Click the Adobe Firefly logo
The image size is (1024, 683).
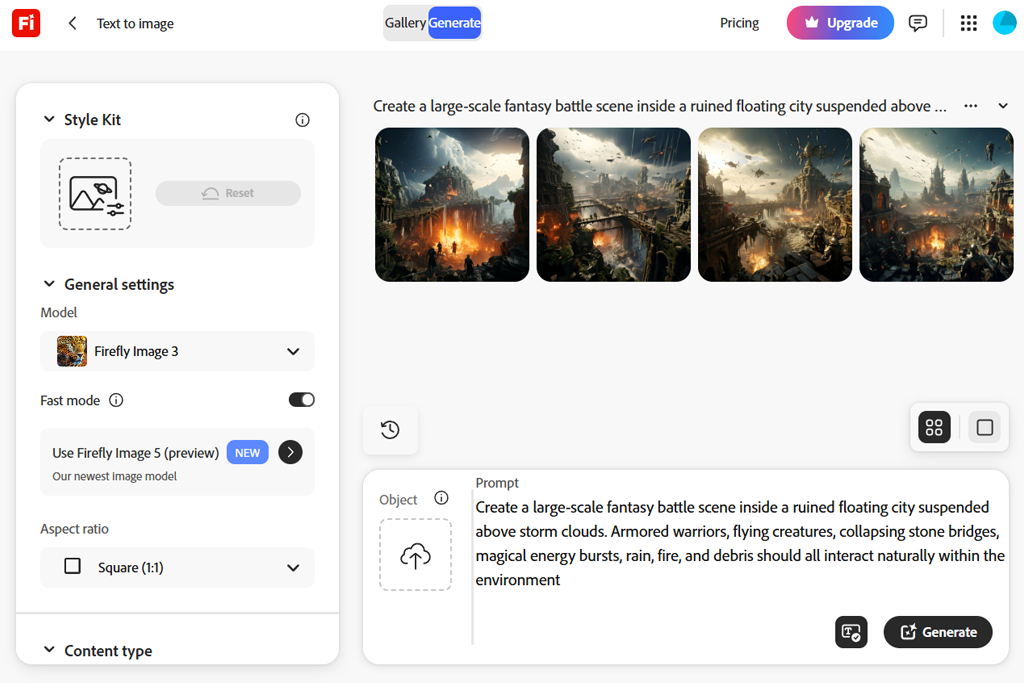[x=26, y=24]
